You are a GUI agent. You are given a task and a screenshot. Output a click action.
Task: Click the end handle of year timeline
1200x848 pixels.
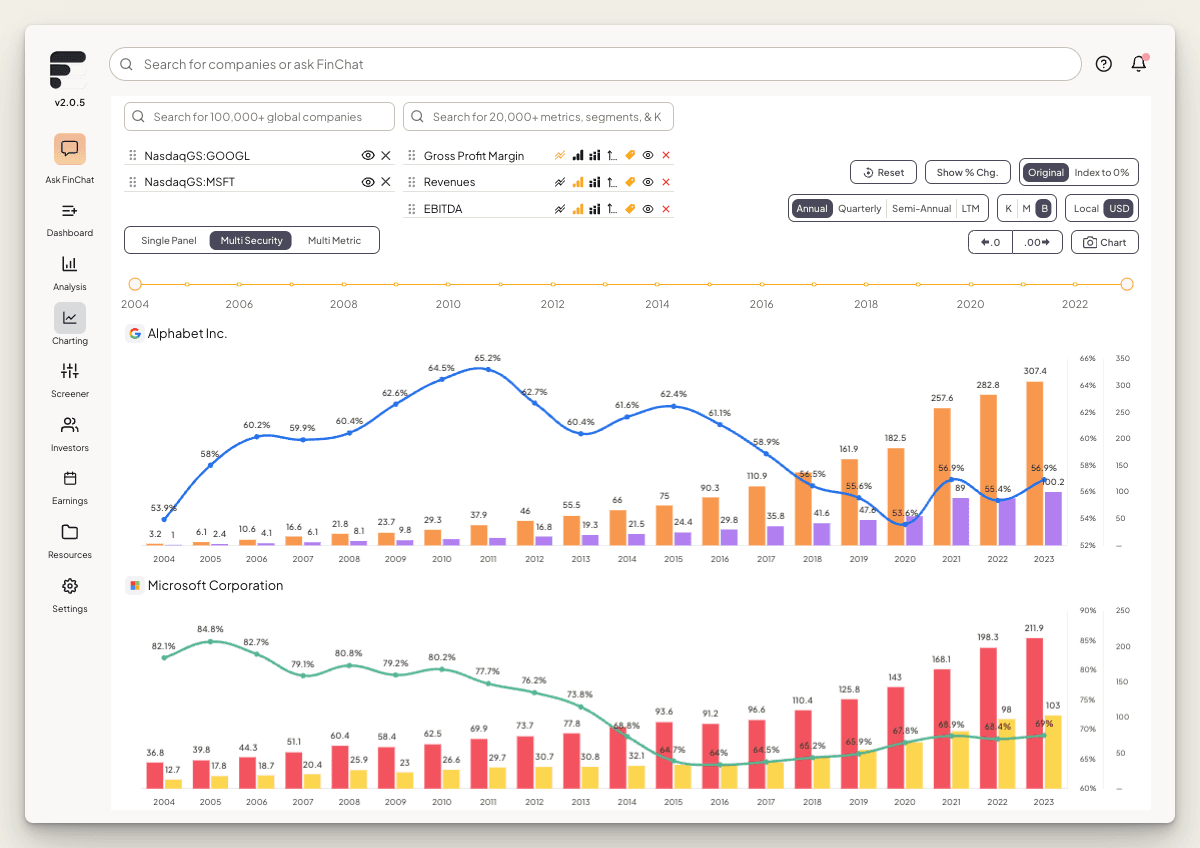pyautogui.click(x=1127, y=284)
